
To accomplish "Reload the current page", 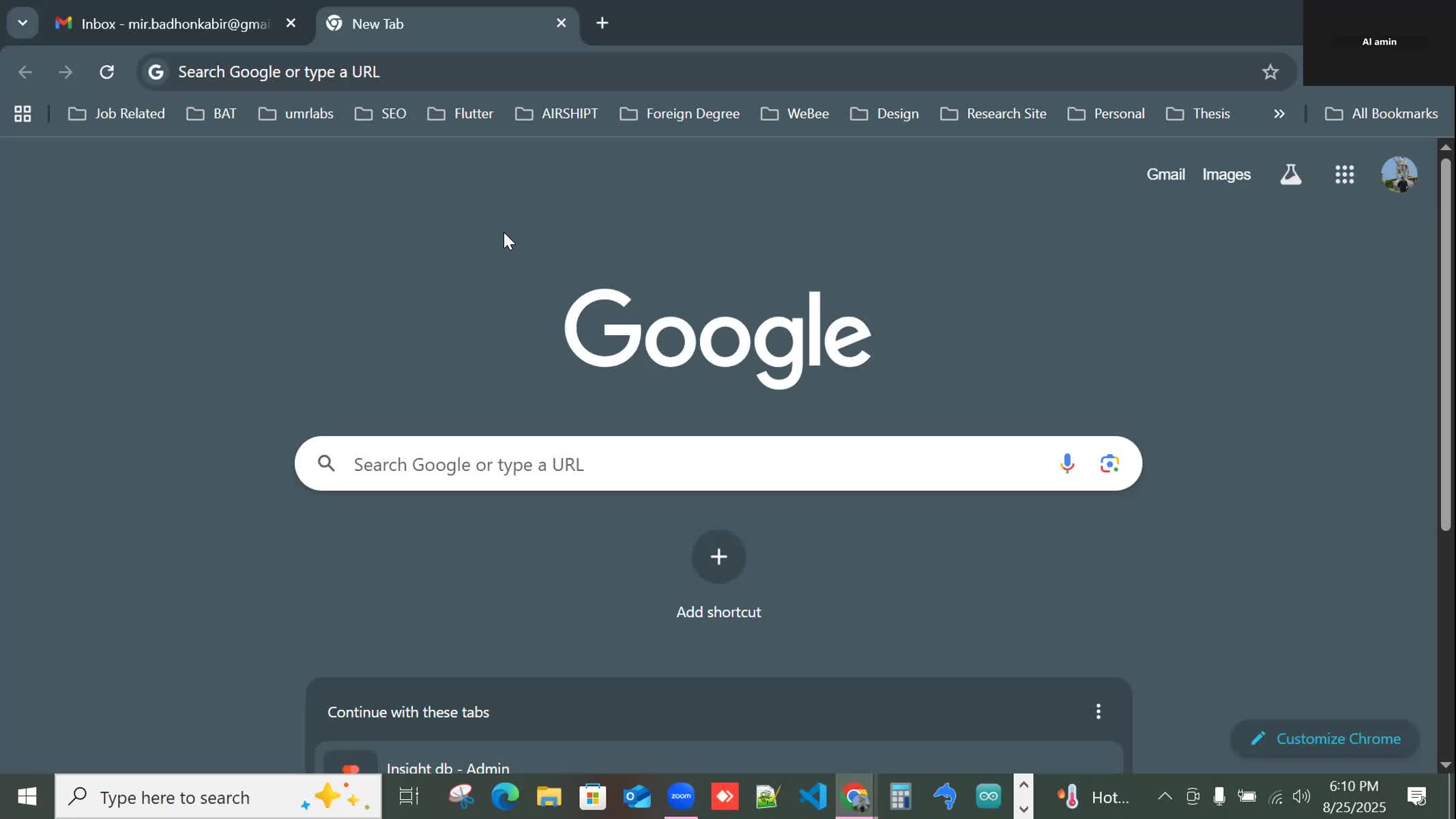I will click(106, 72).
